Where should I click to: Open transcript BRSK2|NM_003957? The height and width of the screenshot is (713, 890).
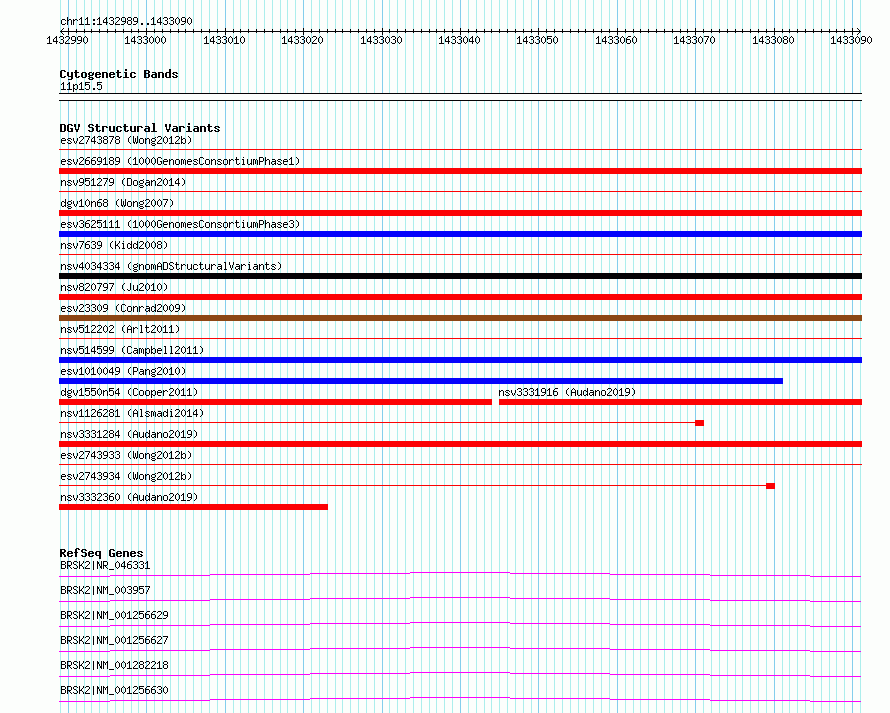pos(105,590)
